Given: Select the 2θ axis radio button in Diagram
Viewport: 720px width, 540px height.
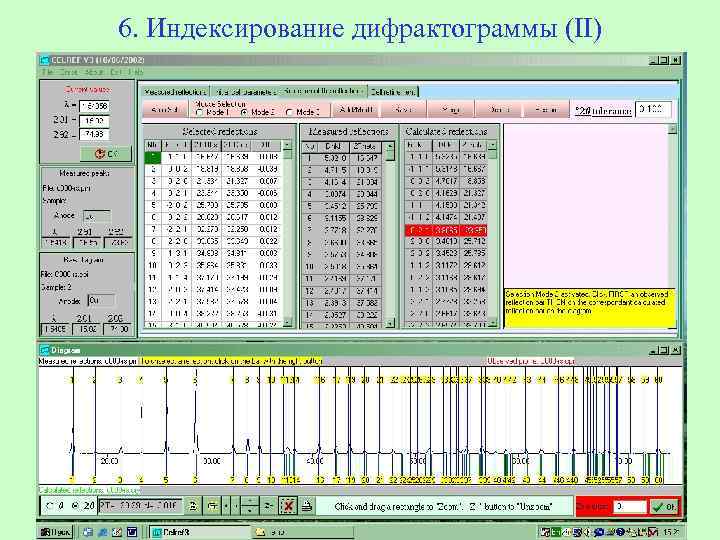Looking at the screenshot, I should click(x=75, y=506).
